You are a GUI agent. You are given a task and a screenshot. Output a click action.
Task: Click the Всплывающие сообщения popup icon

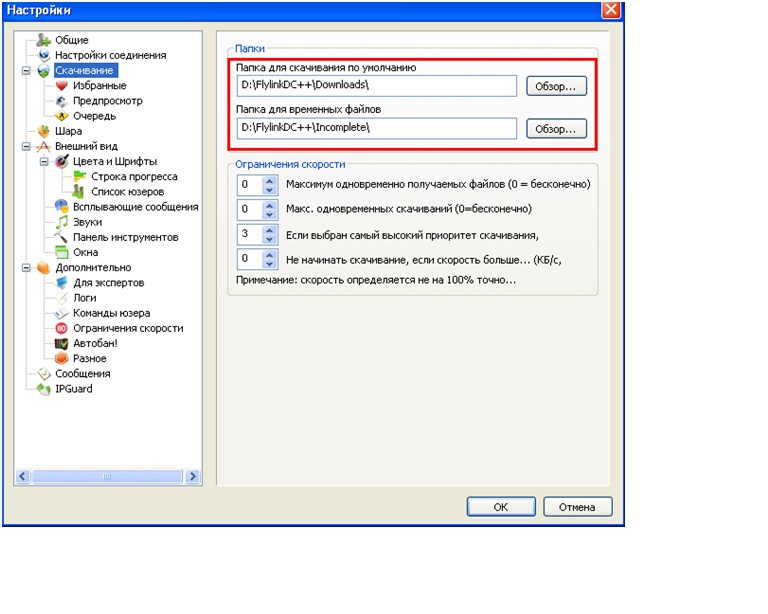62,207
